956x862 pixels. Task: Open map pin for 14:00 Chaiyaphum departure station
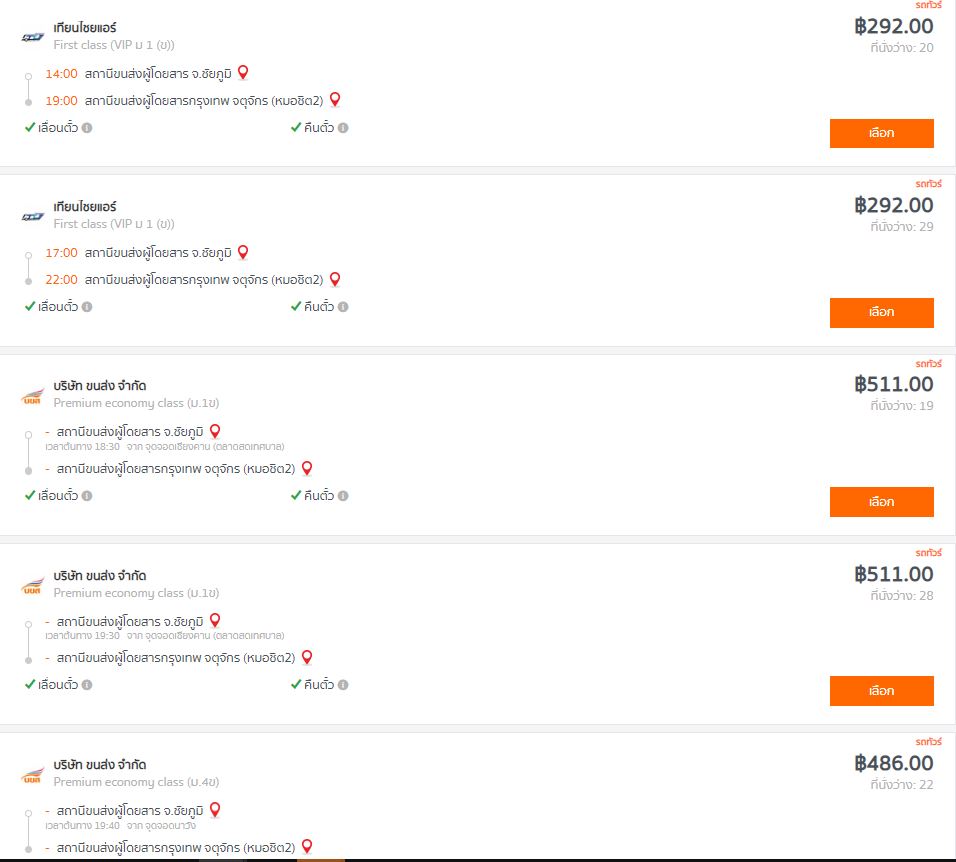(x=243, y=73)
